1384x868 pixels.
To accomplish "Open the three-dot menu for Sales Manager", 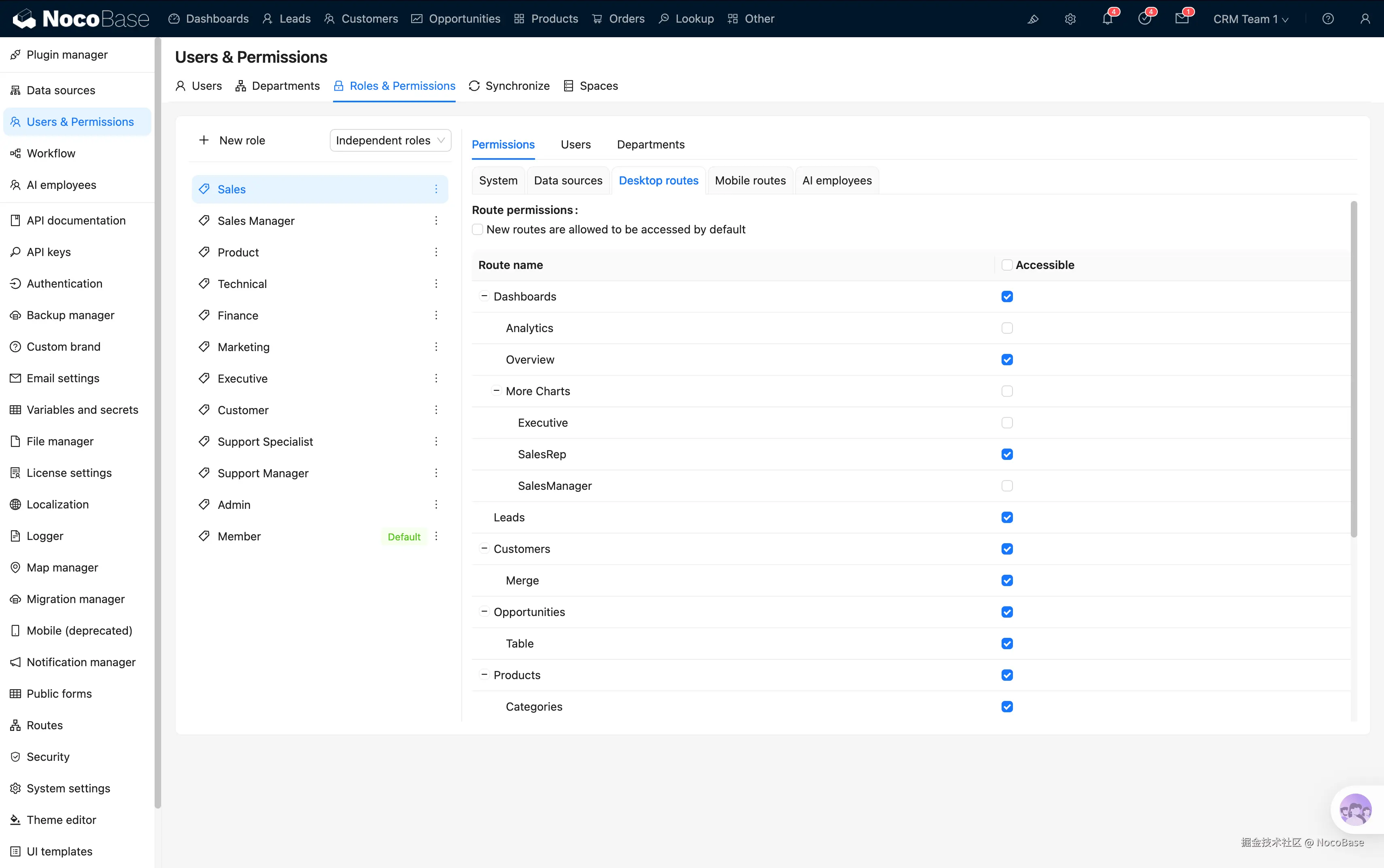I will click(436, 221).
